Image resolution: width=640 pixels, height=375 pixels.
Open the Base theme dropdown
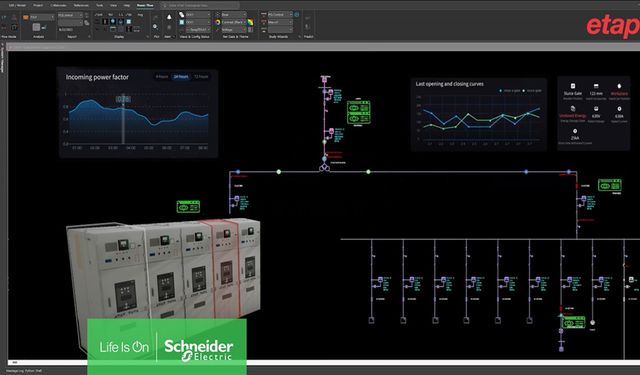[233, 14]
